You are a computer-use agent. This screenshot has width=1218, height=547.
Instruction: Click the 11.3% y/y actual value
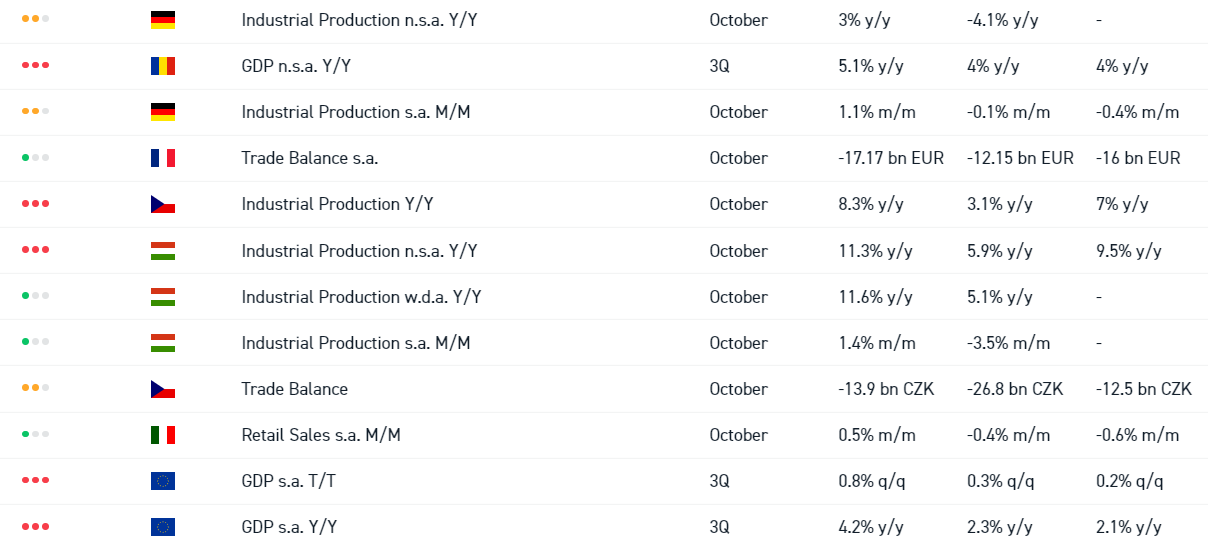point(875,251)
